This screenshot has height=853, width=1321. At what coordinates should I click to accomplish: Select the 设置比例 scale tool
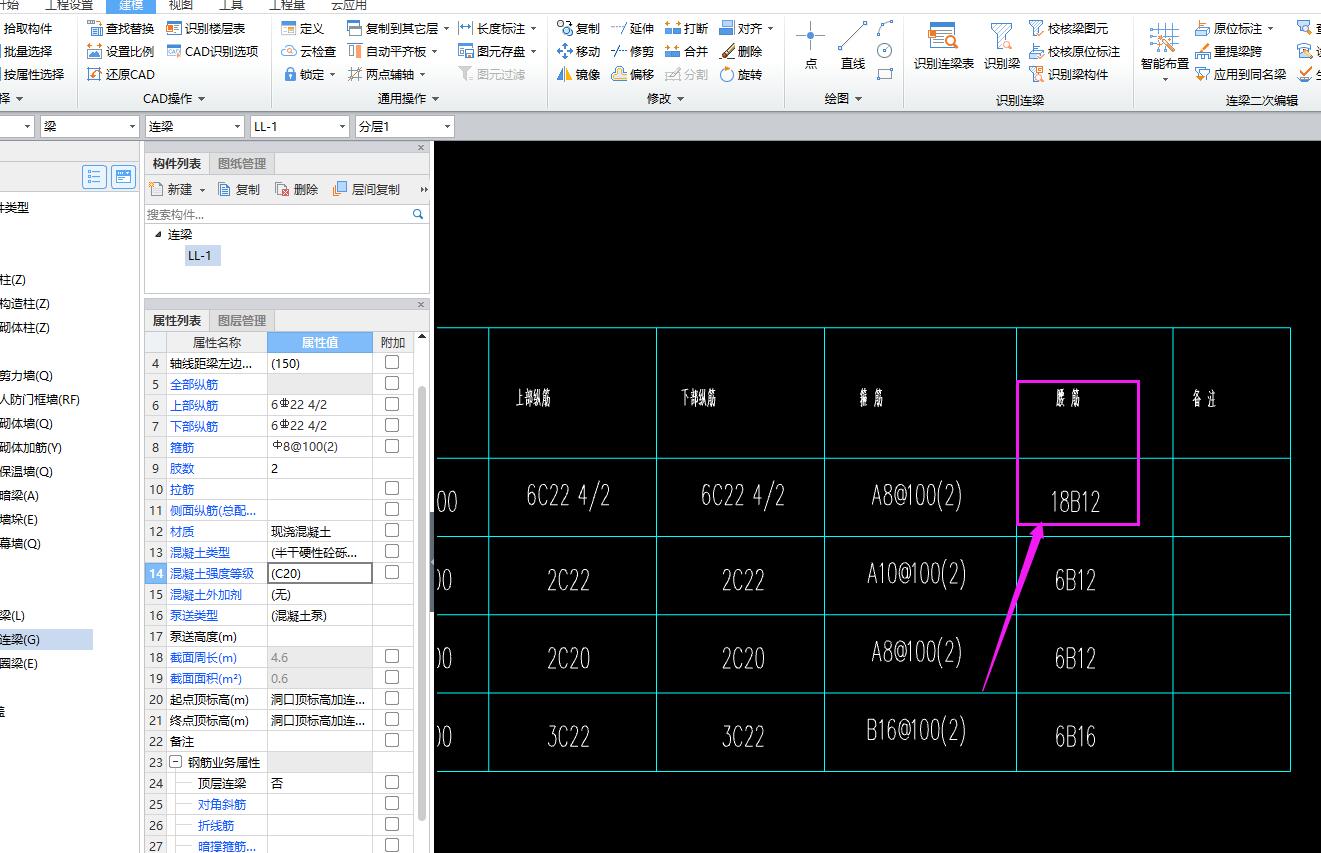point(120,51)
